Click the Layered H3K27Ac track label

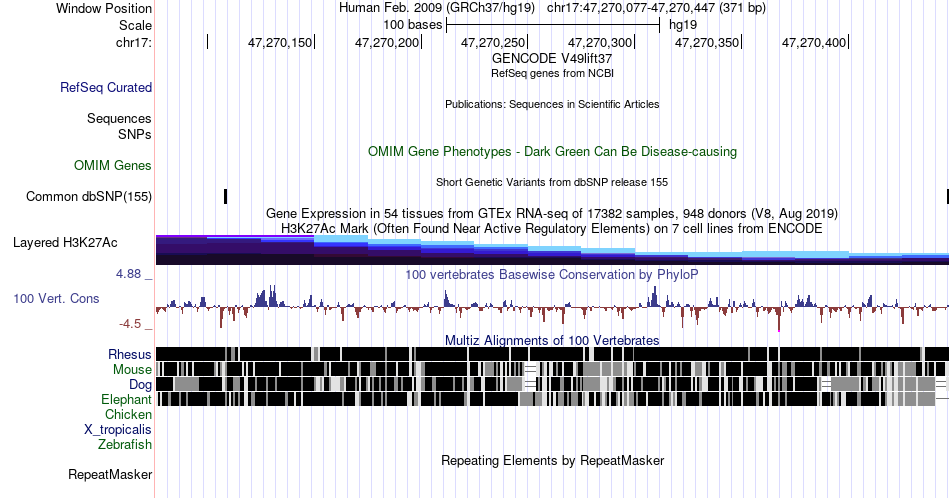click(65, 242)
